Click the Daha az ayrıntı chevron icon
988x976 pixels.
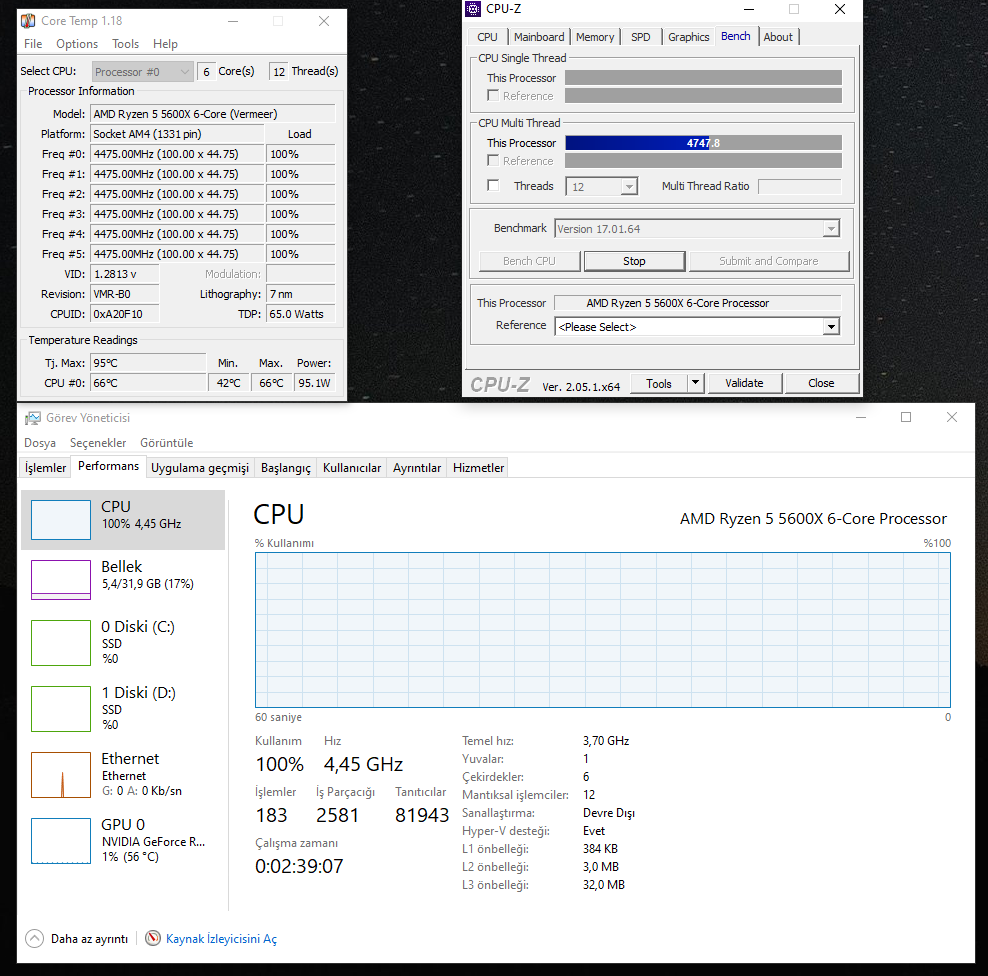click(35, 939)
